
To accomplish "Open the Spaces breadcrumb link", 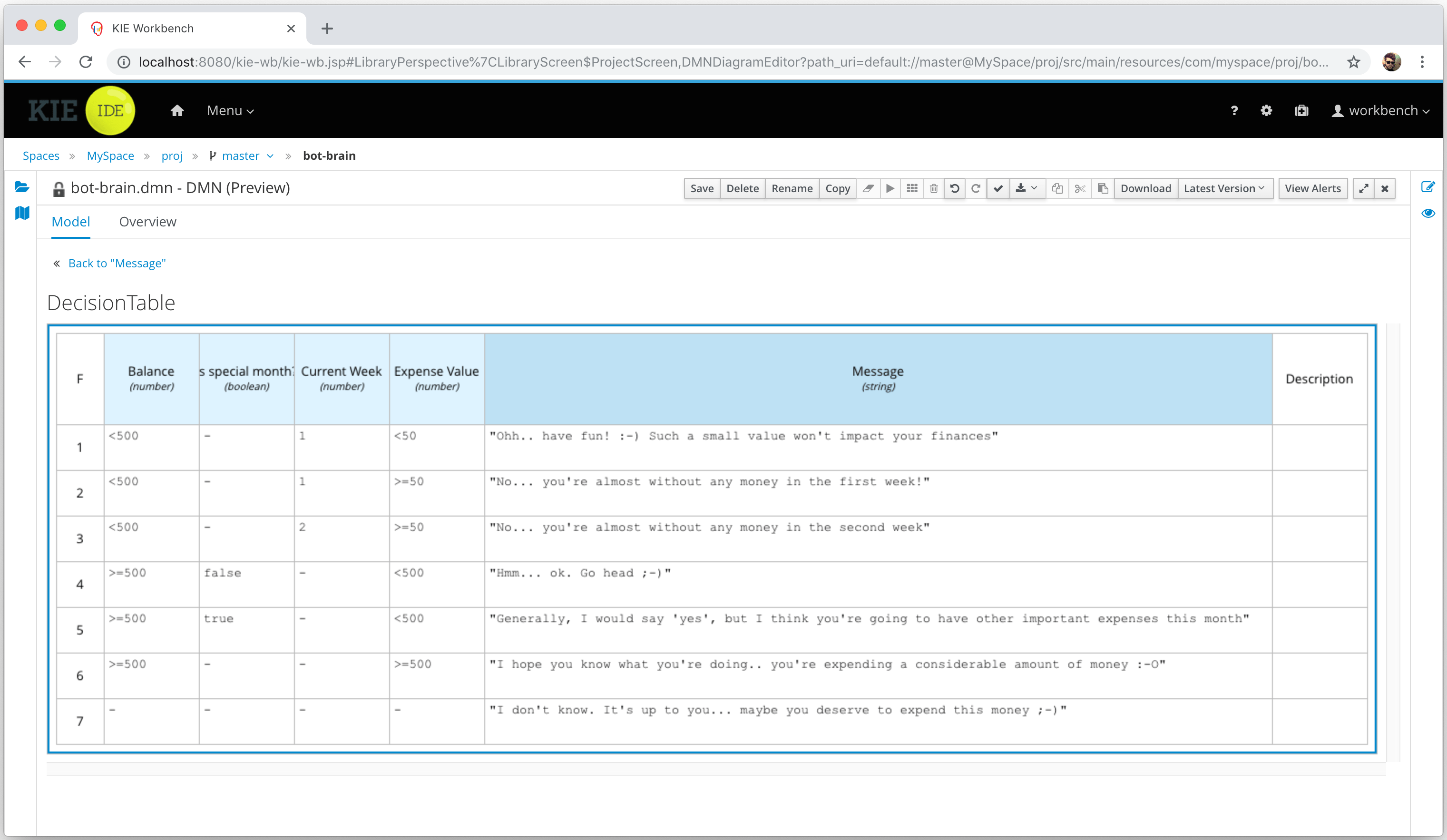I will click(x=41, y=156).
